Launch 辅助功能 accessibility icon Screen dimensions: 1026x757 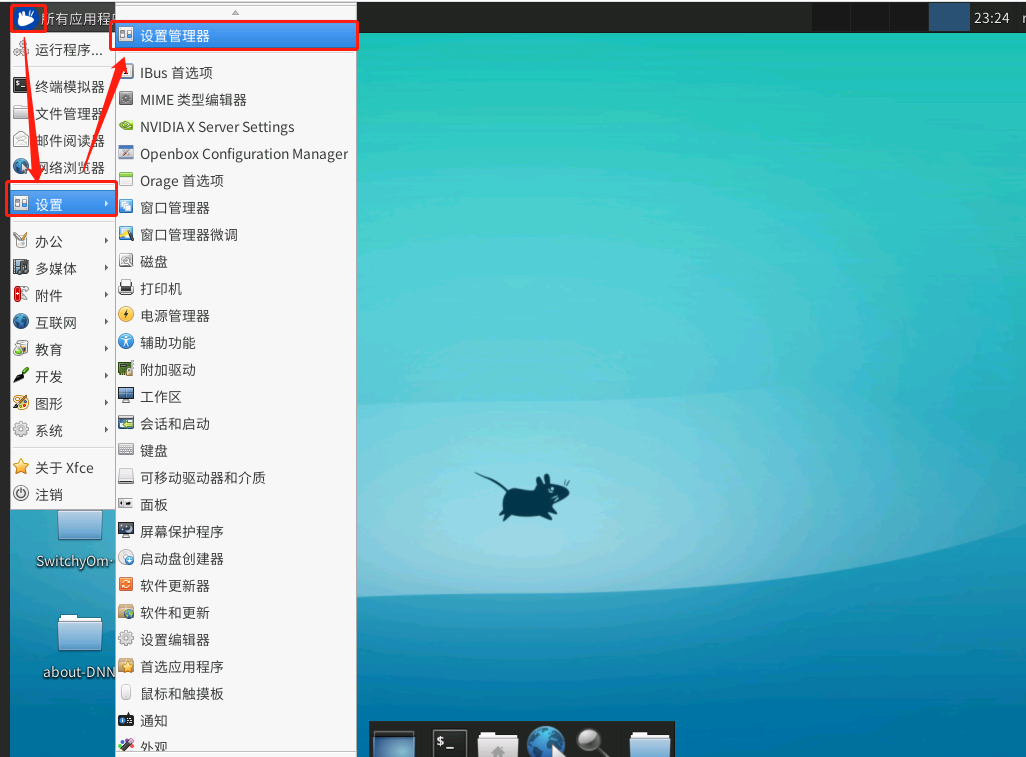click(x=126, y=342)
